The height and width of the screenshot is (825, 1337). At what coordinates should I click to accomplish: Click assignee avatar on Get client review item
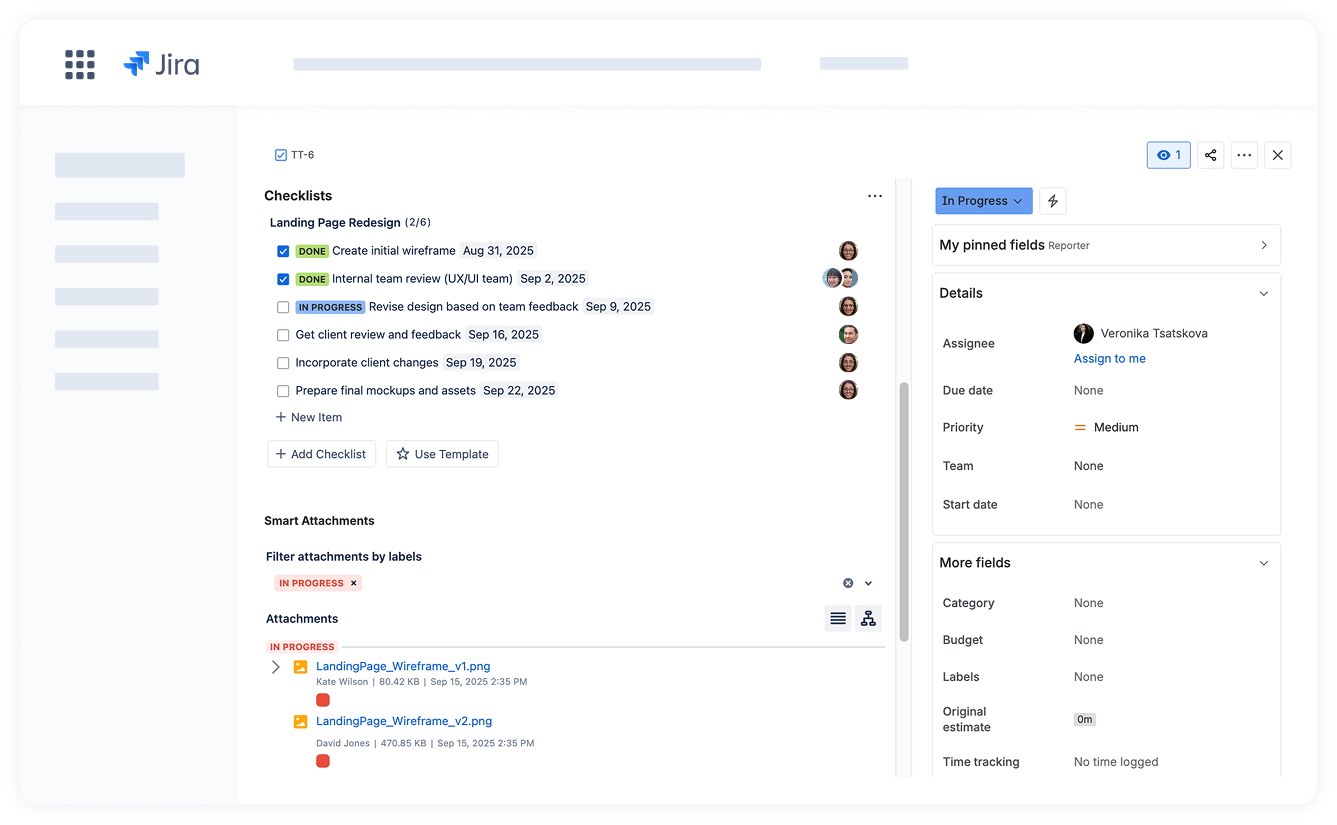pyautogui.click(x=848, y=335)
